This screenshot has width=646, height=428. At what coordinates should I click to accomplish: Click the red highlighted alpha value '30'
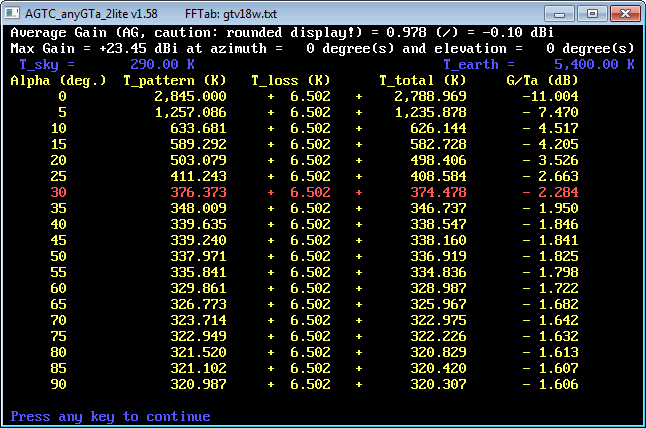pos(59,192)
